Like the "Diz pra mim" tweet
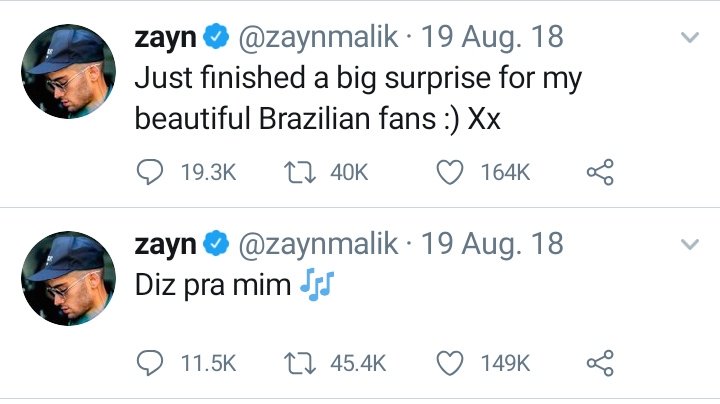 pos(452,362)
